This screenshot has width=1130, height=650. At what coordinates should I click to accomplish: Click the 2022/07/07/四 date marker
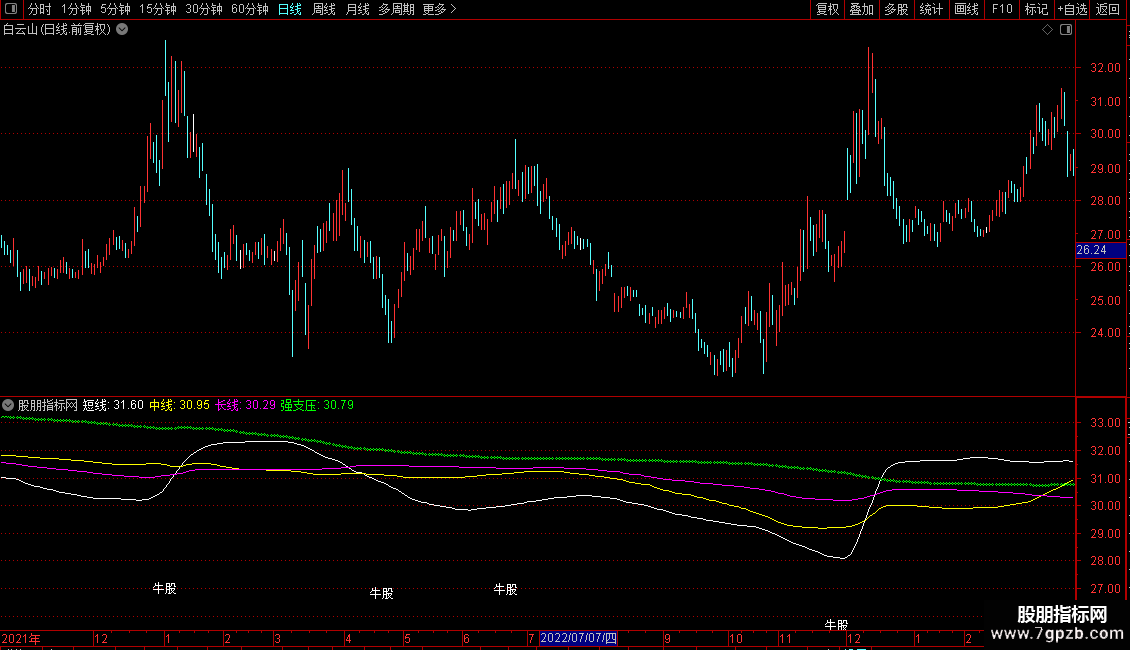click(578, 638)
